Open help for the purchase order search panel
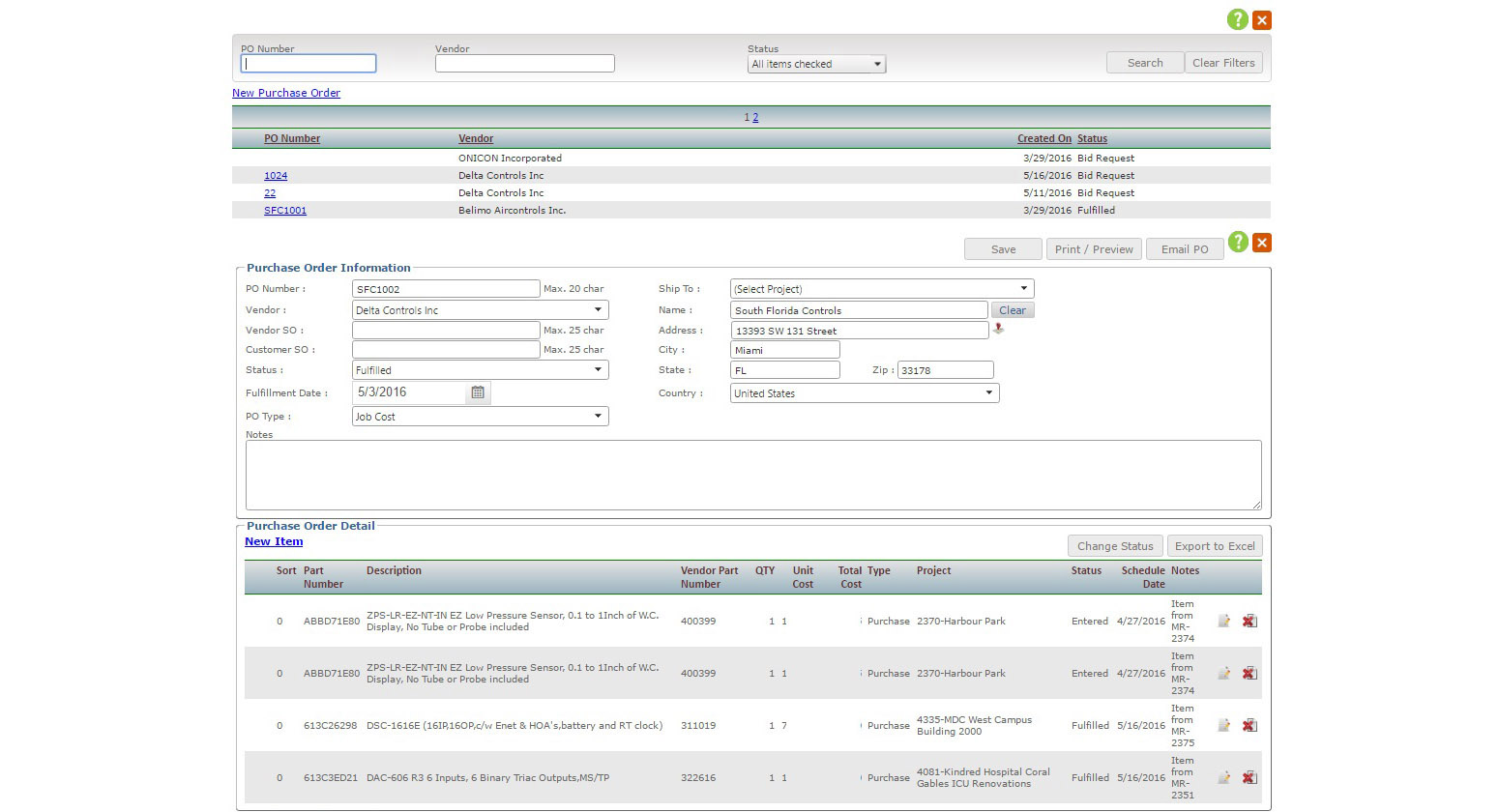The image size is (1499, 812). (1237, 19)
